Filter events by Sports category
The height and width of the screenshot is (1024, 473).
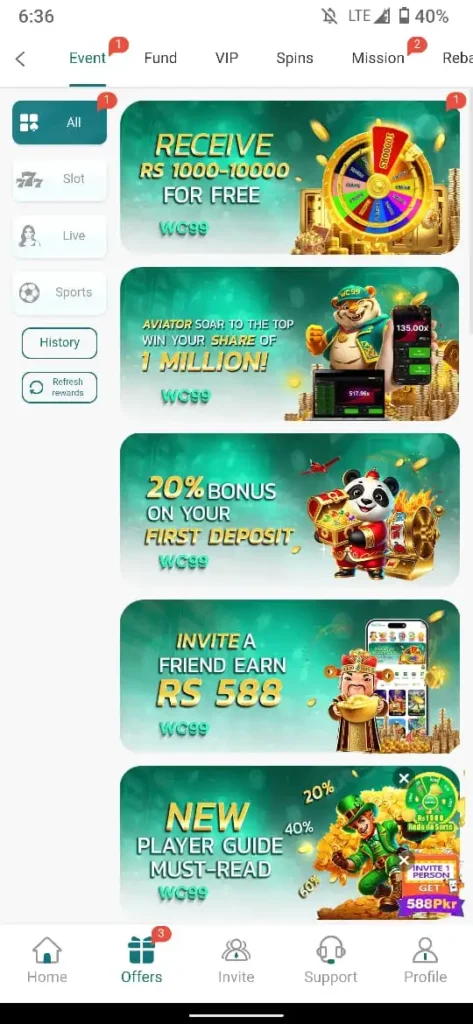point(59,293)
